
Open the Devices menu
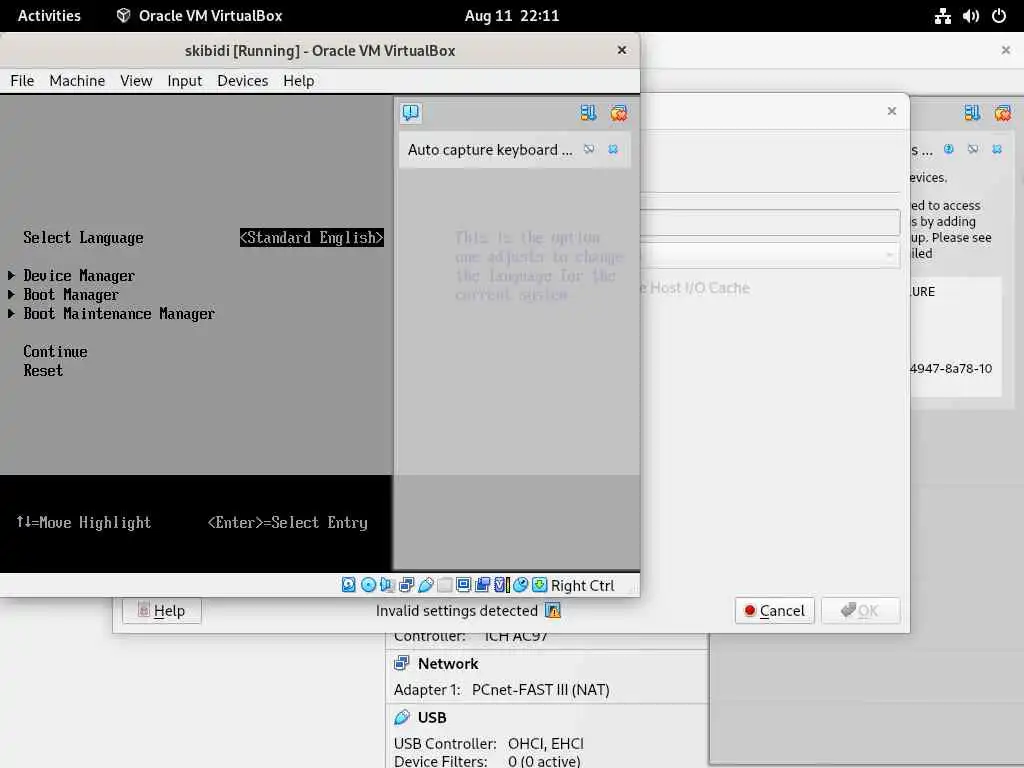[242, 80]
